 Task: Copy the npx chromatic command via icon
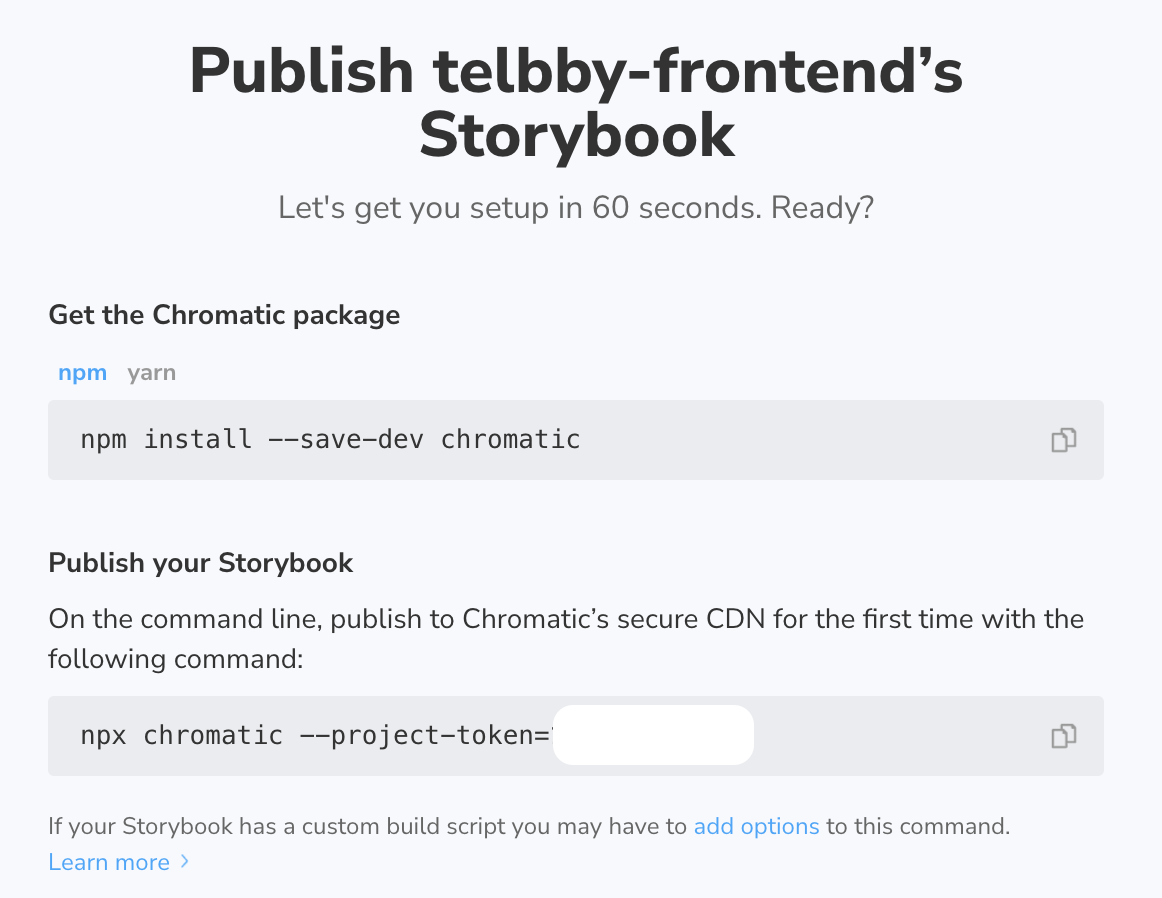click(1063, 736)
